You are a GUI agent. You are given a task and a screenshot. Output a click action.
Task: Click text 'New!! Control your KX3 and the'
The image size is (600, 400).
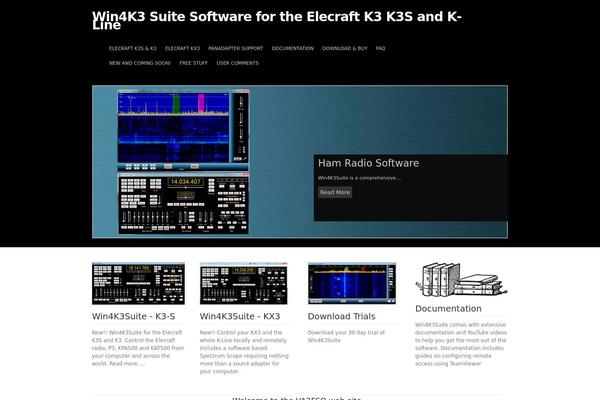coord(241,333)
